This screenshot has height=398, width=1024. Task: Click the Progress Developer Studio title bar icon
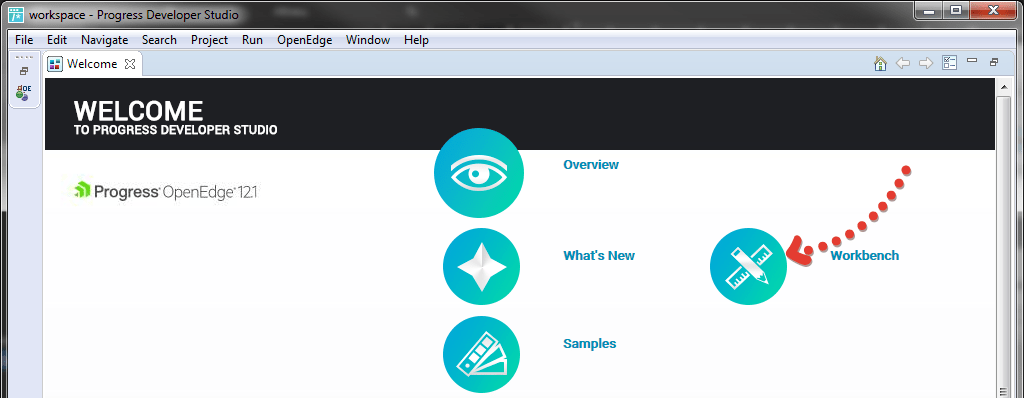16,14
